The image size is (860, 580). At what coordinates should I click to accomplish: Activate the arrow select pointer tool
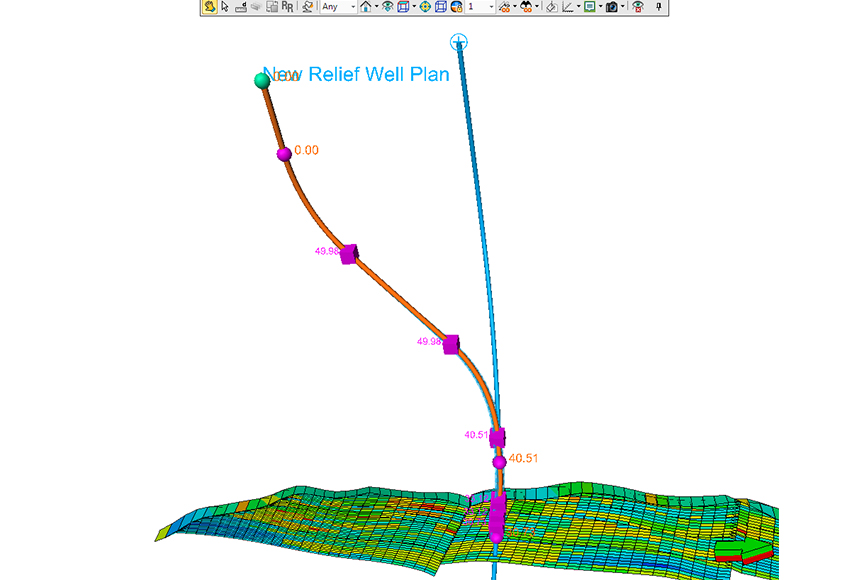click(225, 6)
